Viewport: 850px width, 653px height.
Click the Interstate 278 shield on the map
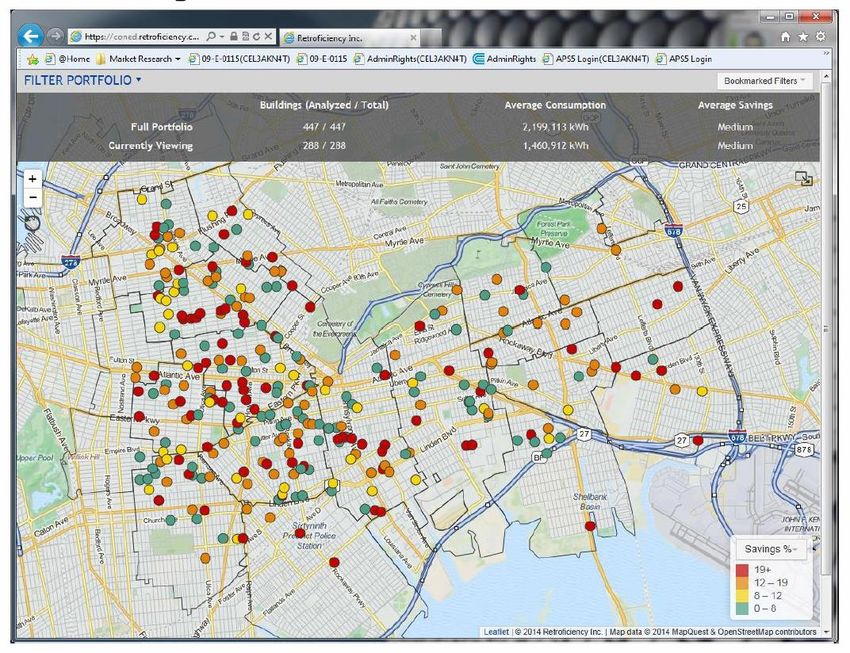pos(71,262)
